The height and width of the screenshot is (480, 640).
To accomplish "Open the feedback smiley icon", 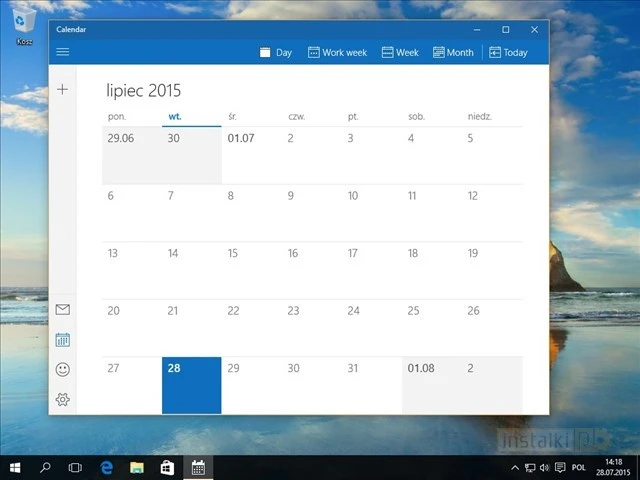I will 63,370.
